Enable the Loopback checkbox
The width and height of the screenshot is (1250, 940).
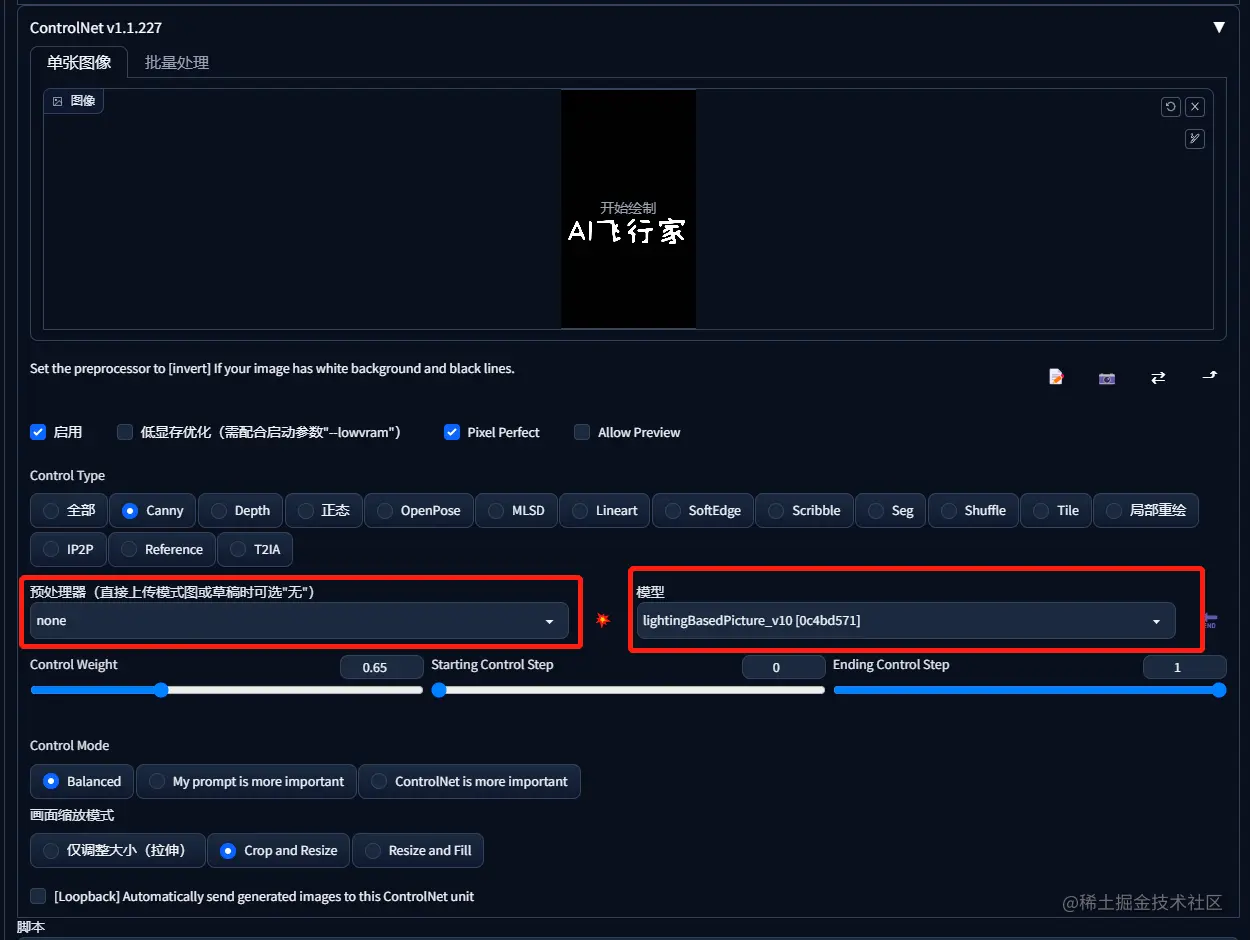coord(38,896)
